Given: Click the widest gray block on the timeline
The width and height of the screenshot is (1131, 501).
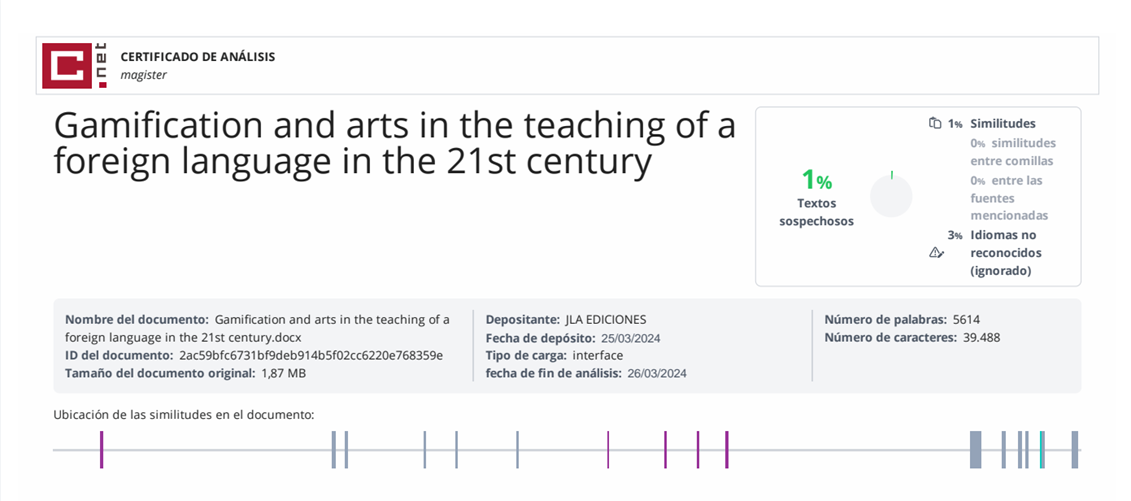Looking at the screenshot, I should 975,449.
